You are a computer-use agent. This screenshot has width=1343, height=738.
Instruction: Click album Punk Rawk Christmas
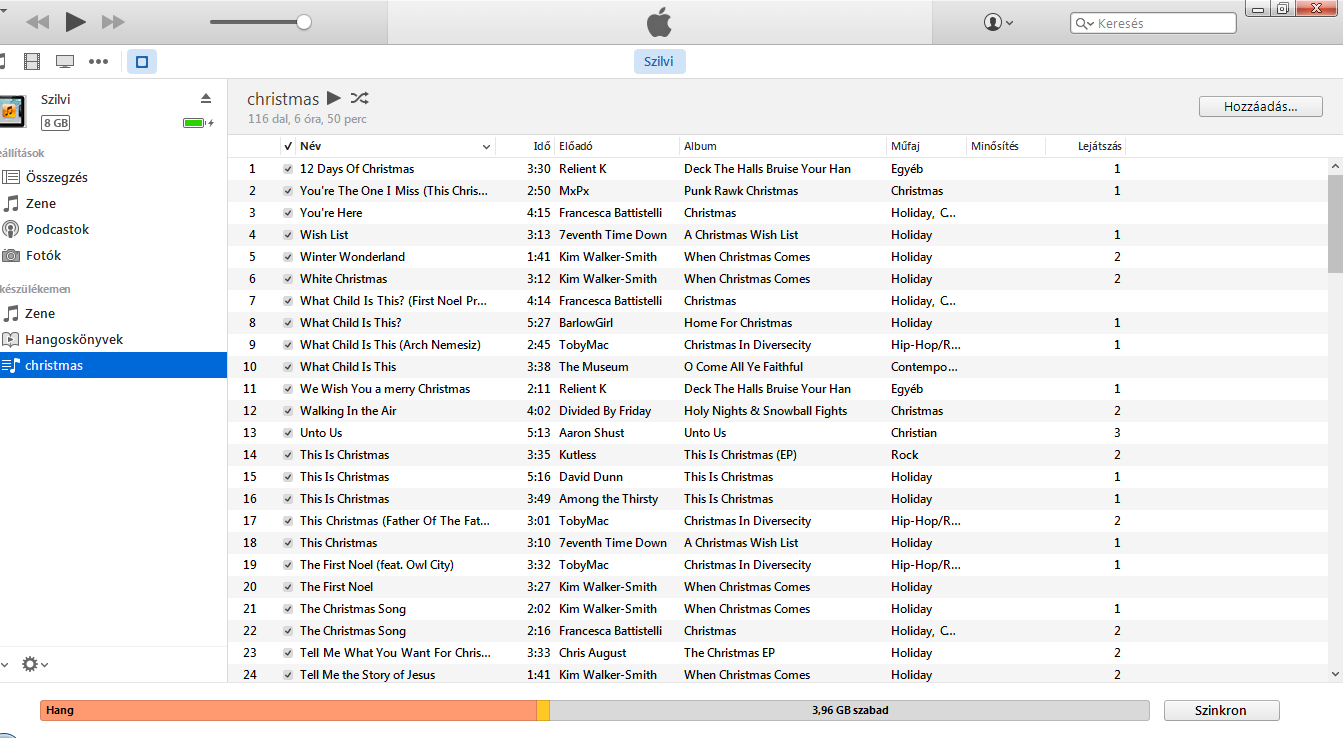tap(741, 191)
